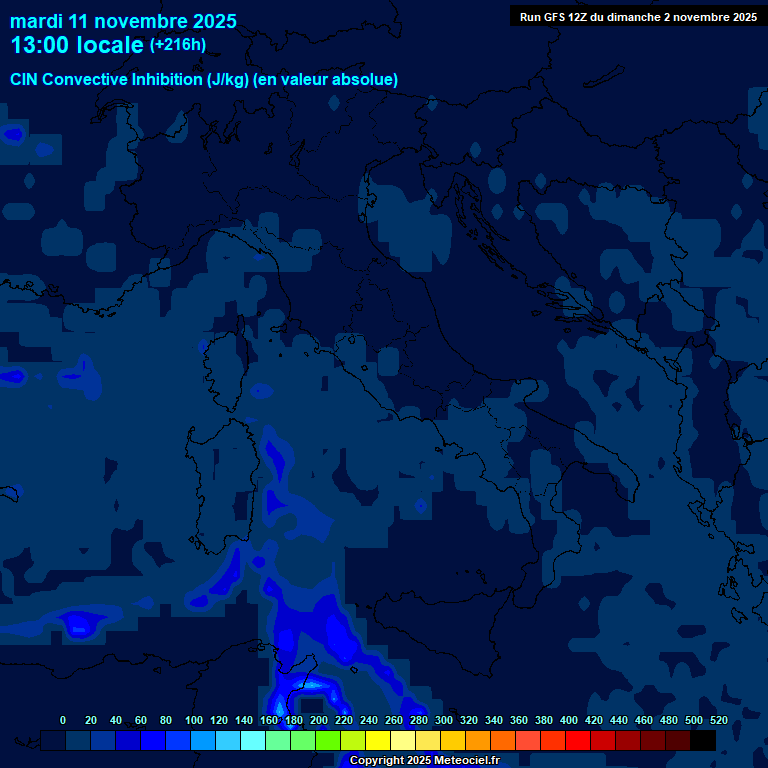Click the pale yellow swatch near label 260
Screen dimensions: 768x768
tap(403, 740)
